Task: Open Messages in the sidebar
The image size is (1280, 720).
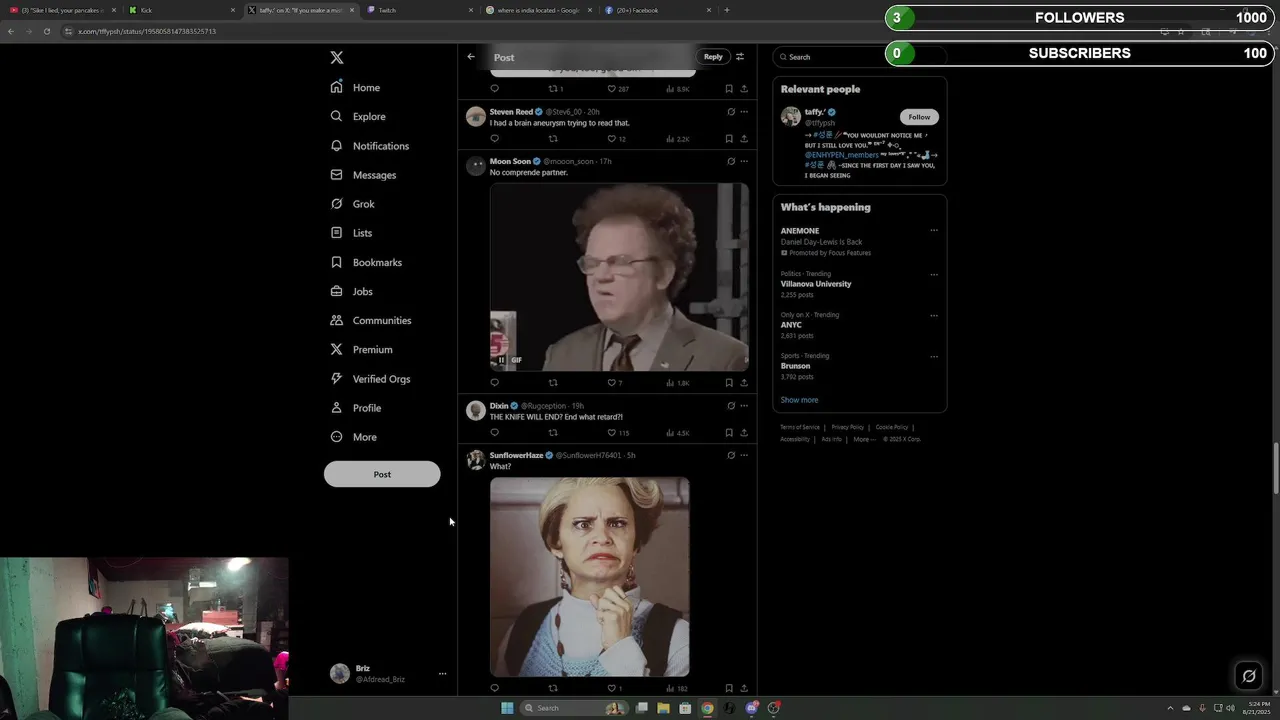Action: (363, 175)
